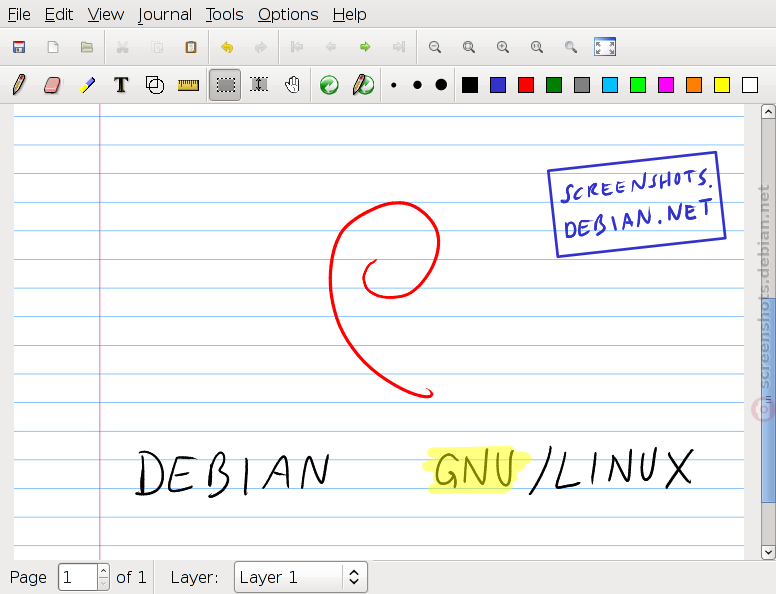Click the Redo arrow icon

pos(261,47)
